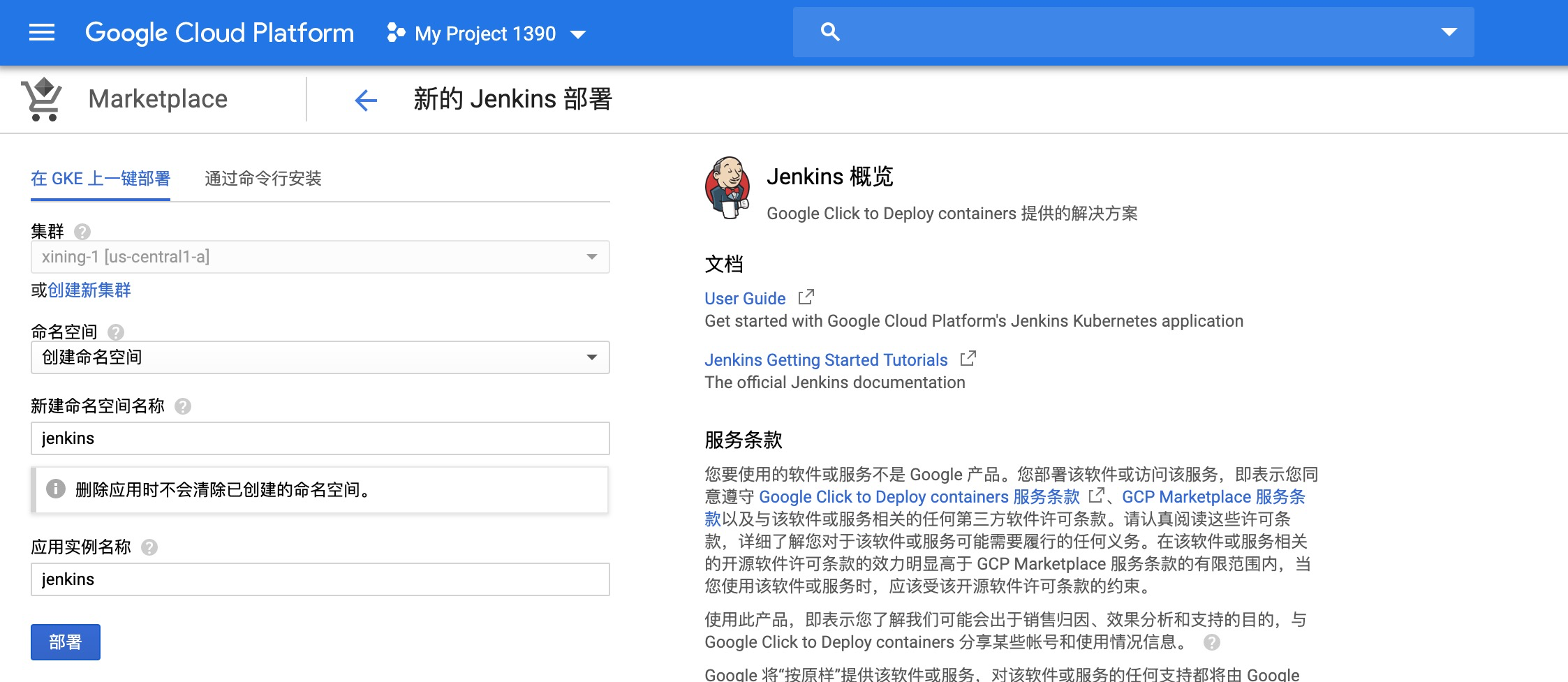Viewport: 1568px width, 682px height.
Task: Open the 创建命名空间 namespace dropdown
Action: [320, 357]
